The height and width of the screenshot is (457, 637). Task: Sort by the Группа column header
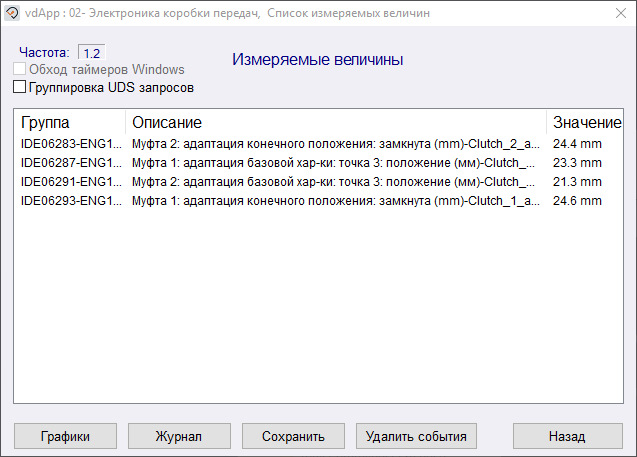point(70,123)
